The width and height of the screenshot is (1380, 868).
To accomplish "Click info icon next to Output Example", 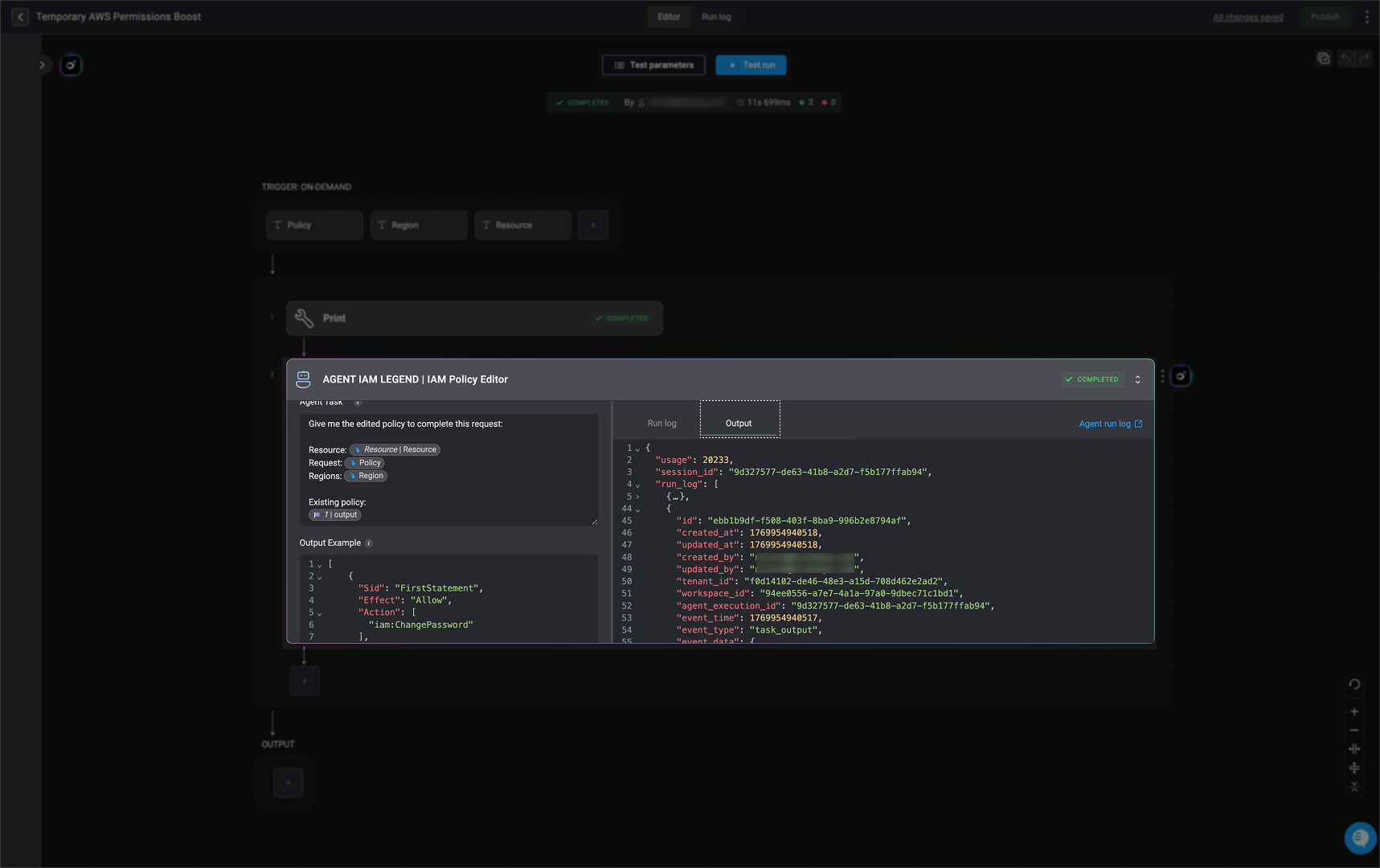I will tap(369, 543).
